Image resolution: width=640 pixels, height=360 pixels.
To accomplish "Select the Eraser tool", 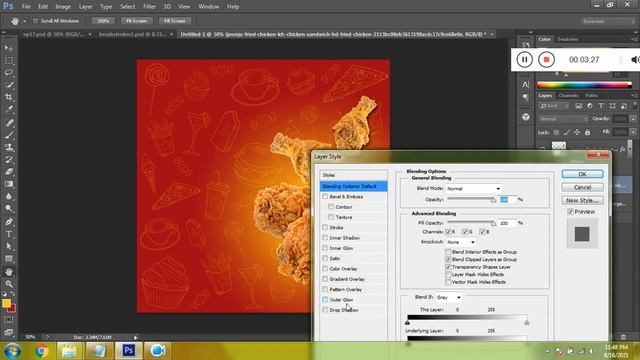I will [9, 171].
